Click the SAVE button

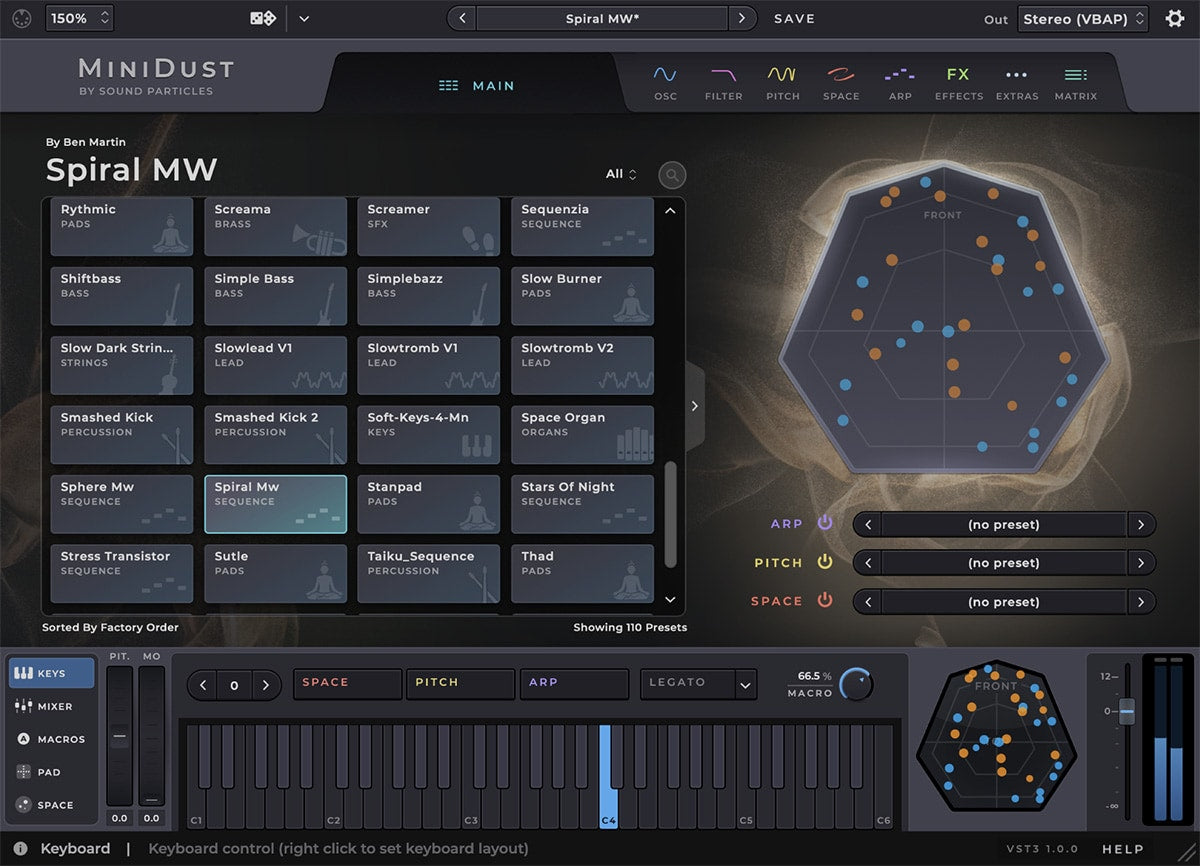tap(794, 18)
